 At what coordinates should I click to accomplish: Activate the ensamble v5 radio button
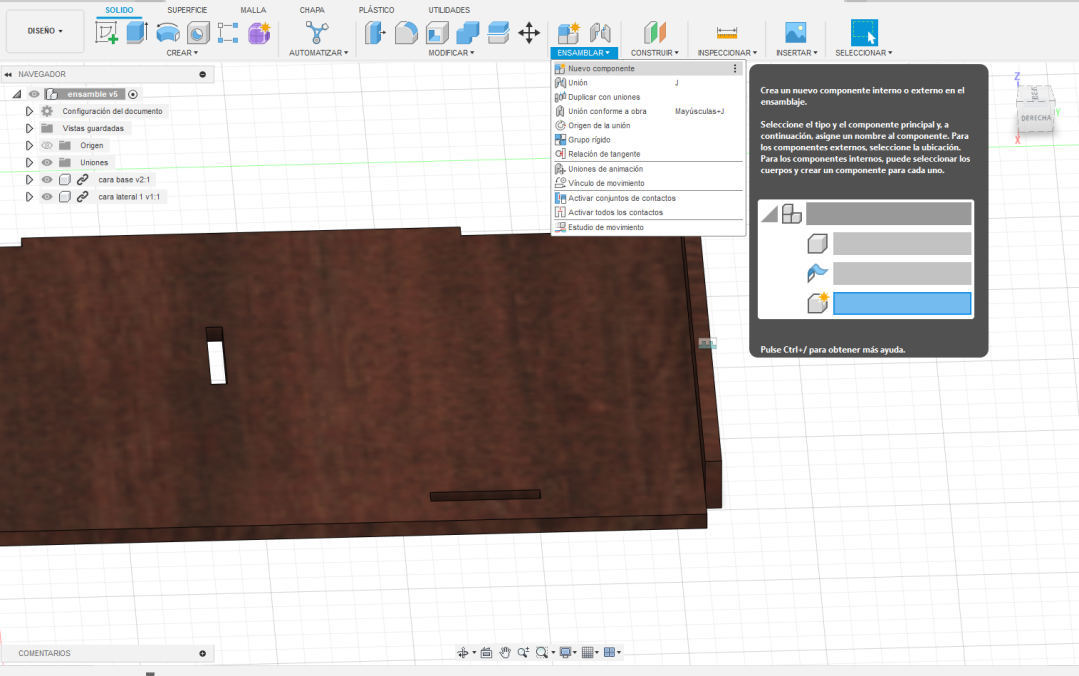133,94
